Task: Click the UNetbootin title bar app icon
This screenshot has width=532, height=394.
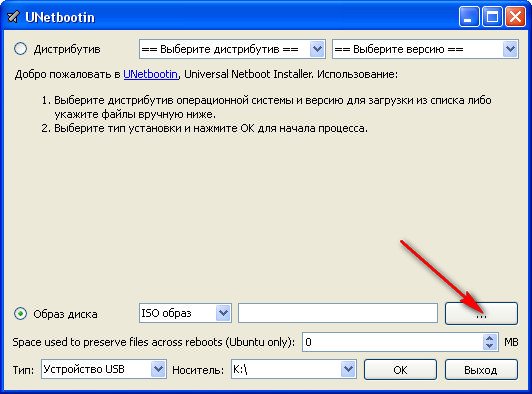Action: pyautogui.click(x=13, y=17)
